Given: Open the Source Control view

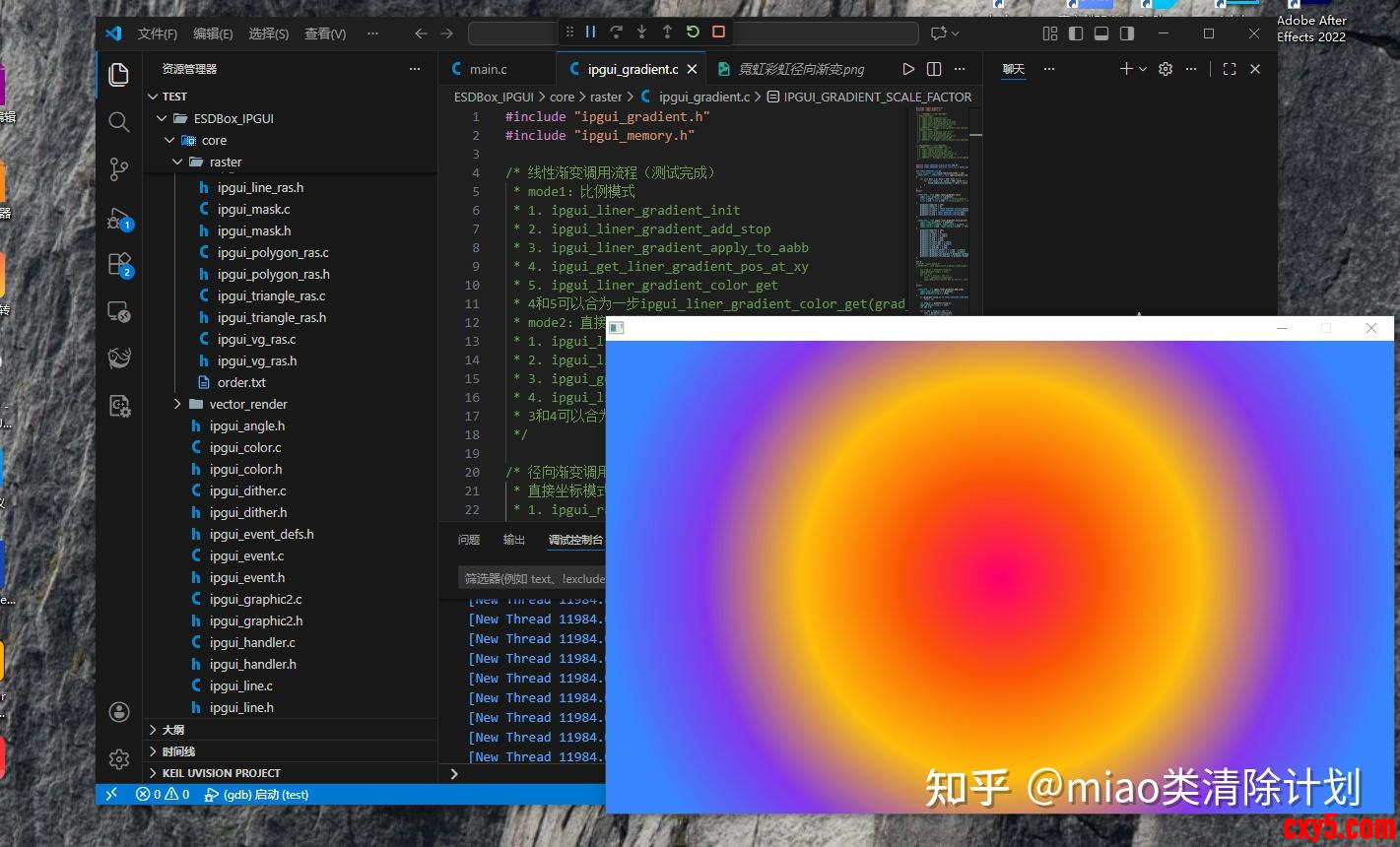Looking at the screenshot, I should point(119,169).
